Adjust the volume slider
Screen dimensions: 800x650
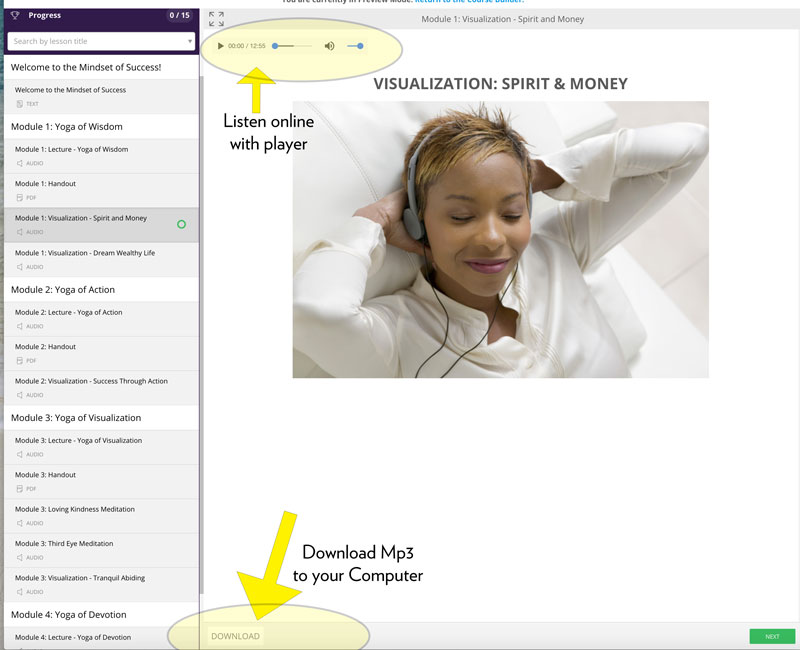click(355, 46)
